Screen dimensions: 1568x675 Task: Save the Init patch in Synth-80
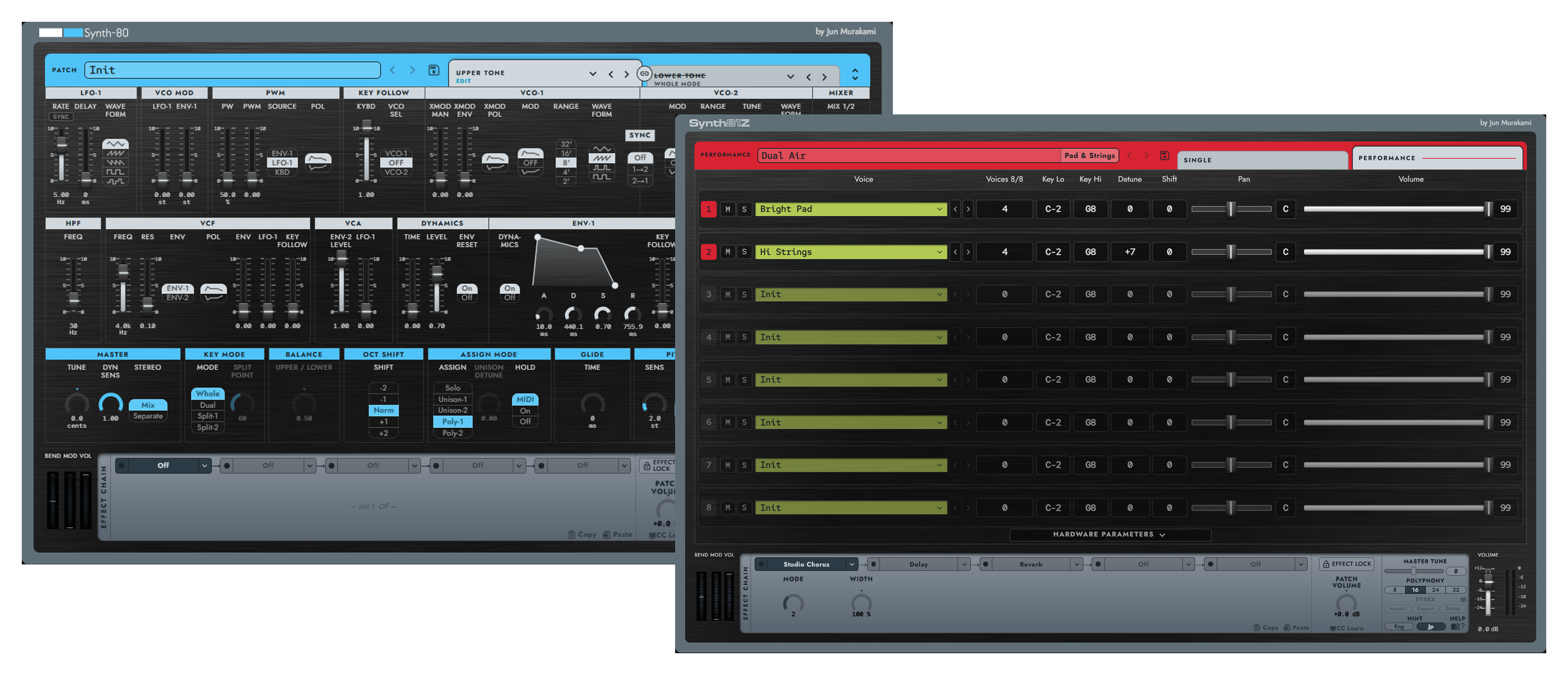(433, 70)
